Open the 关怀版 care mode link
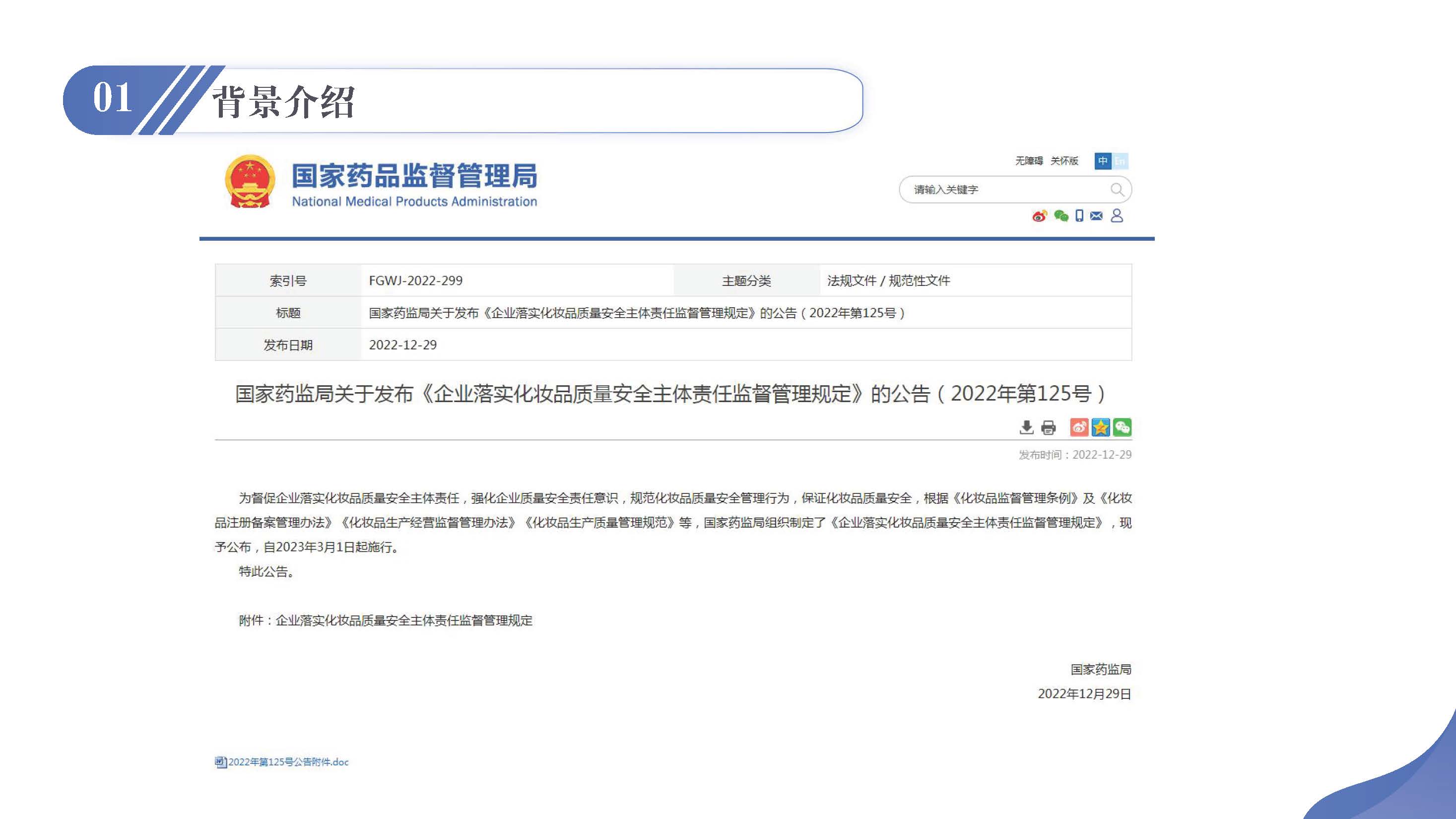The image size is (1456, 819). point(1064,161)
